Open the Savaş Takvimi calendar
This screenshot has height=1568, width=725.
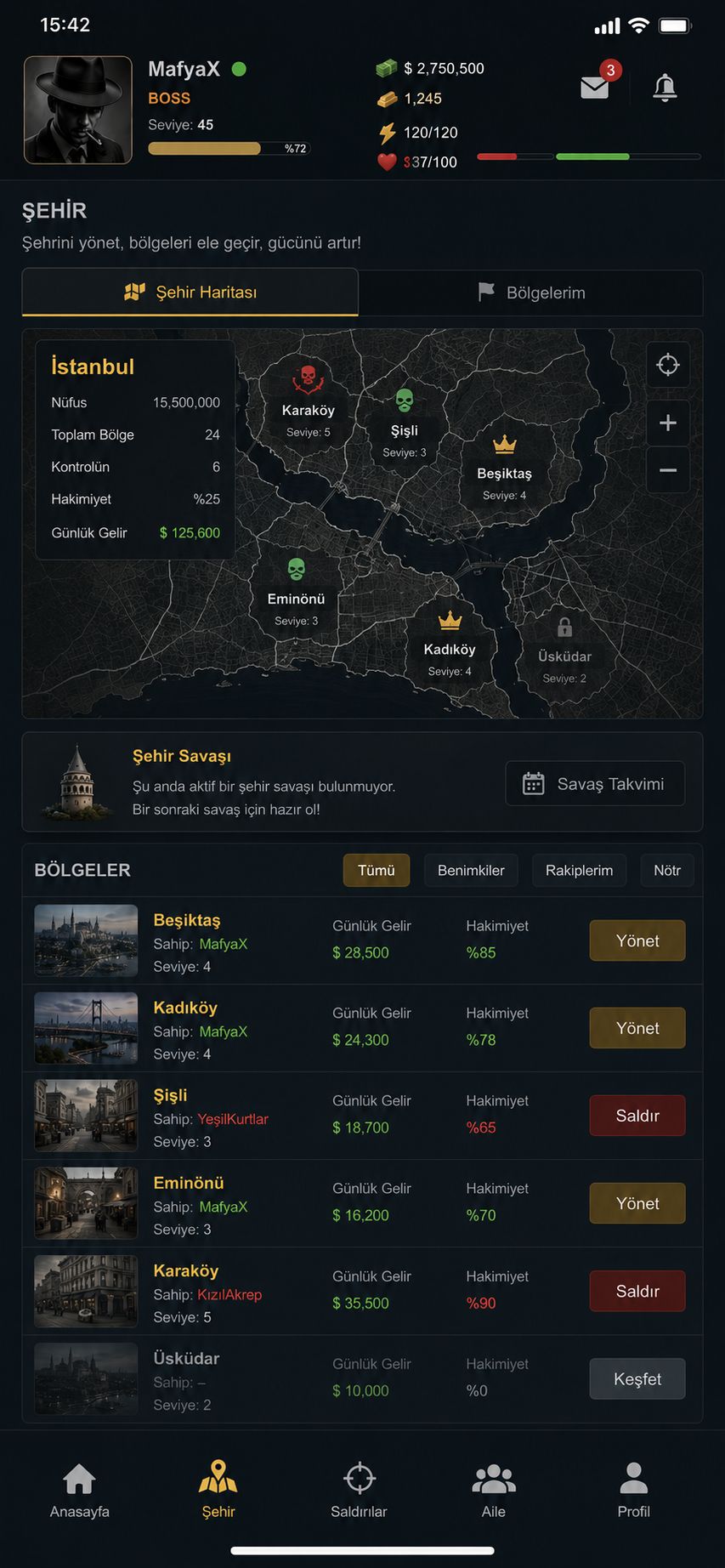pos(595,783)
